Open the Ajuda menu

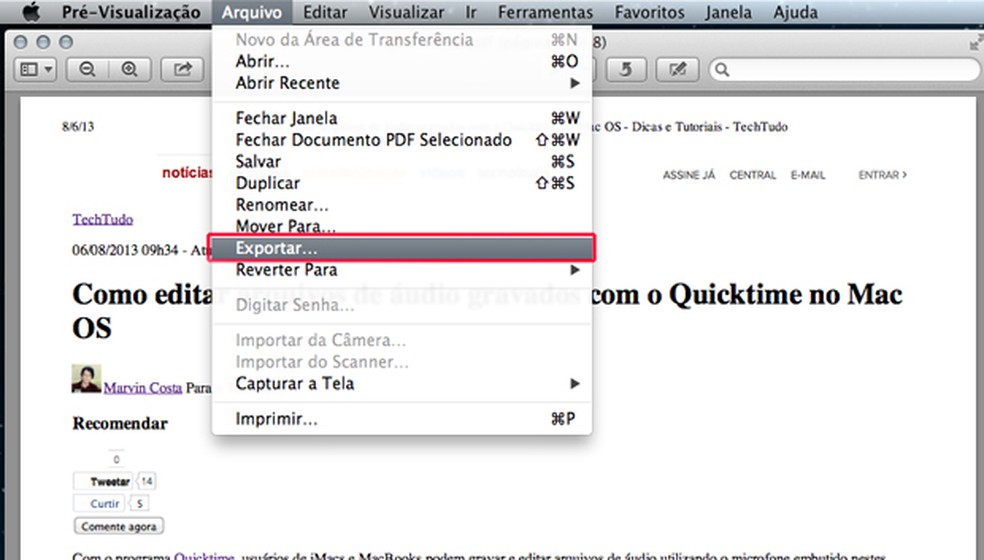[x=795, y=12]
